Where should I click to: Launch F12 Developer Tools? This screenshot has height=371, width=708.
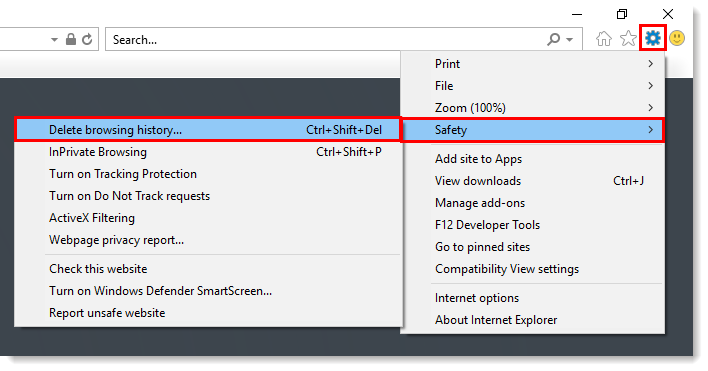[x=533, y=225]
